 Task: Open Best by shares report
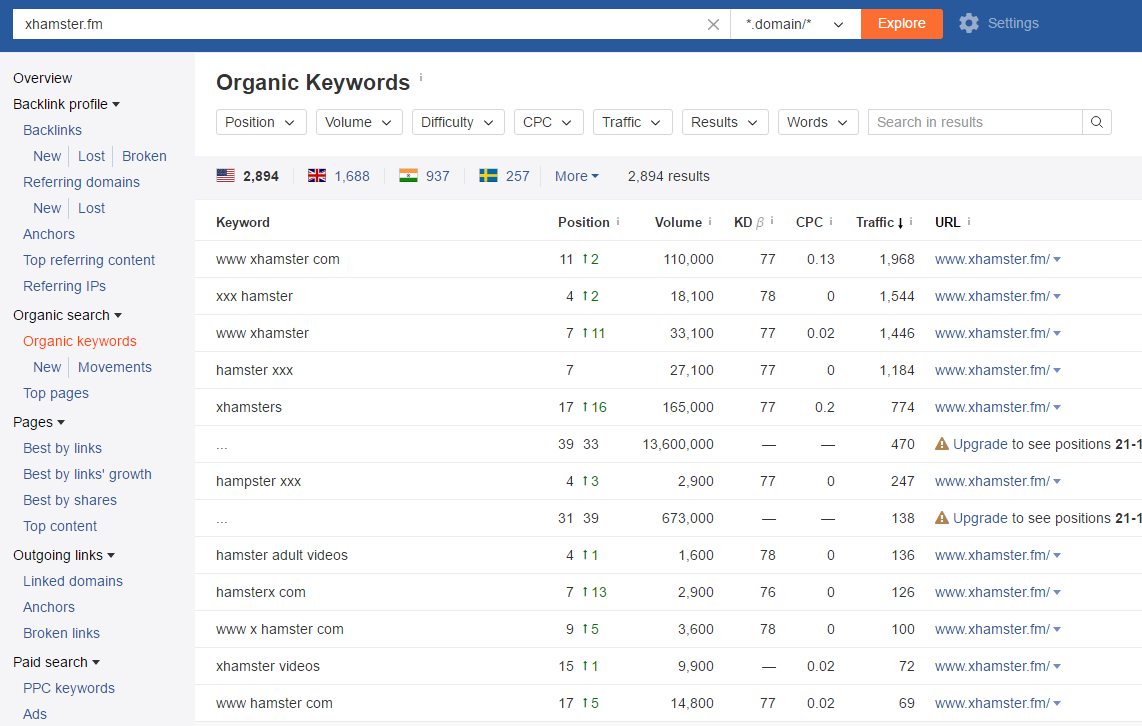click(70, 500)
